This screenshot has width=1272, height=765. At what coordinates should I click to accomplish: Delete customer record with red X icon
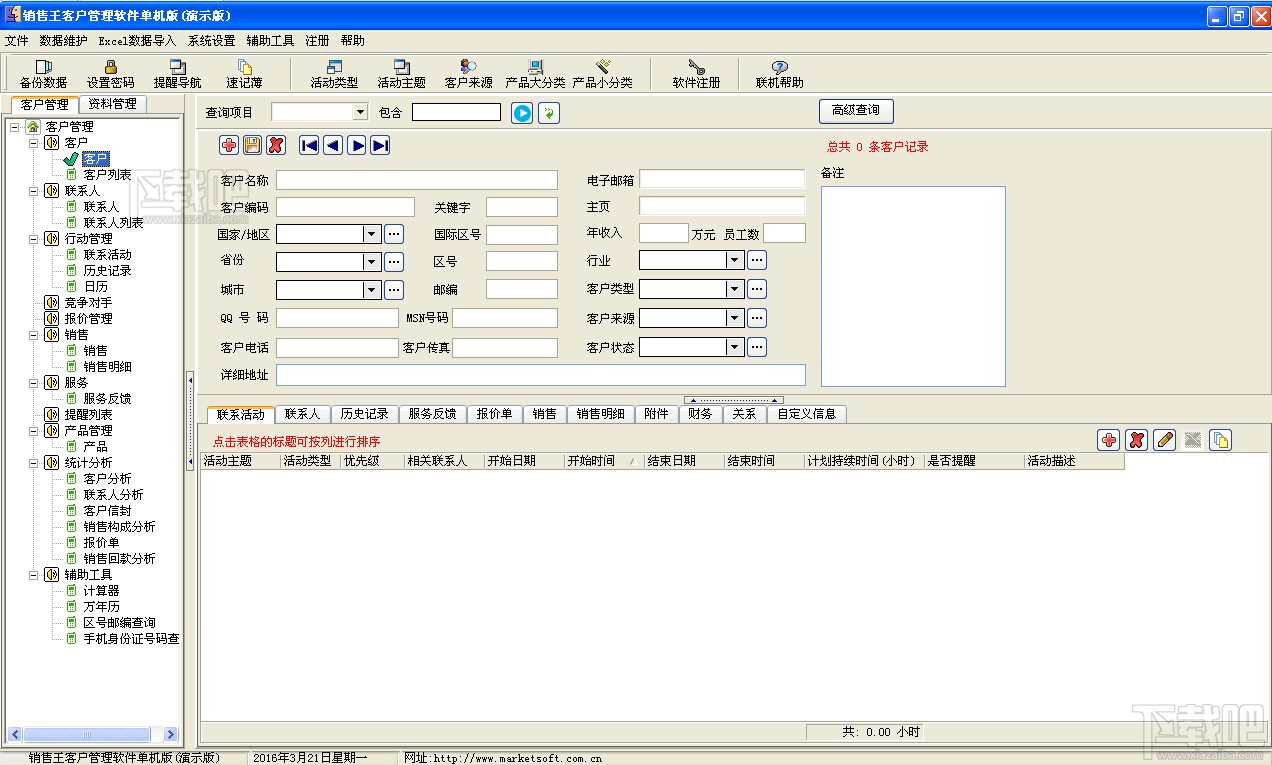click(x=276, y=145)
